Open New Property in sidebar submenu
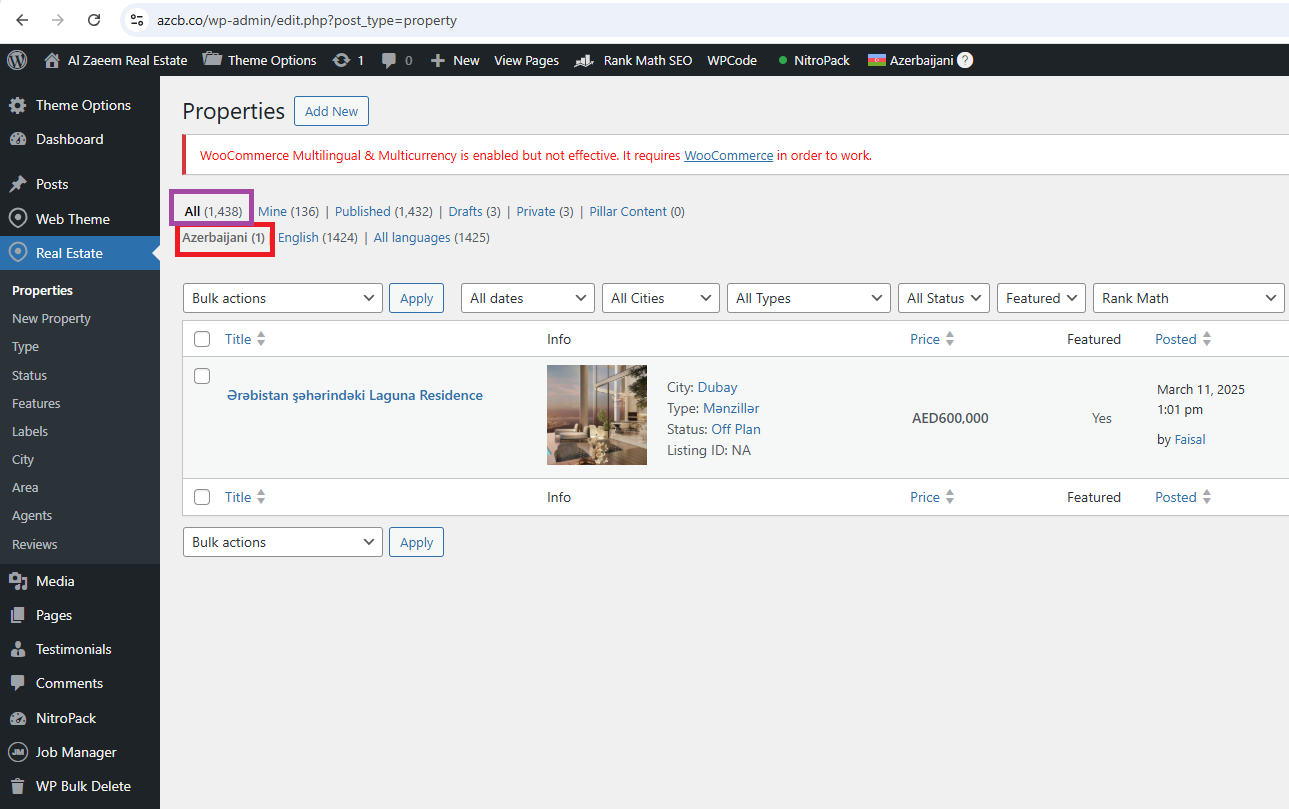Image resolution: width=1289 pixels, height=809 pixels. [x=51, y=318]
